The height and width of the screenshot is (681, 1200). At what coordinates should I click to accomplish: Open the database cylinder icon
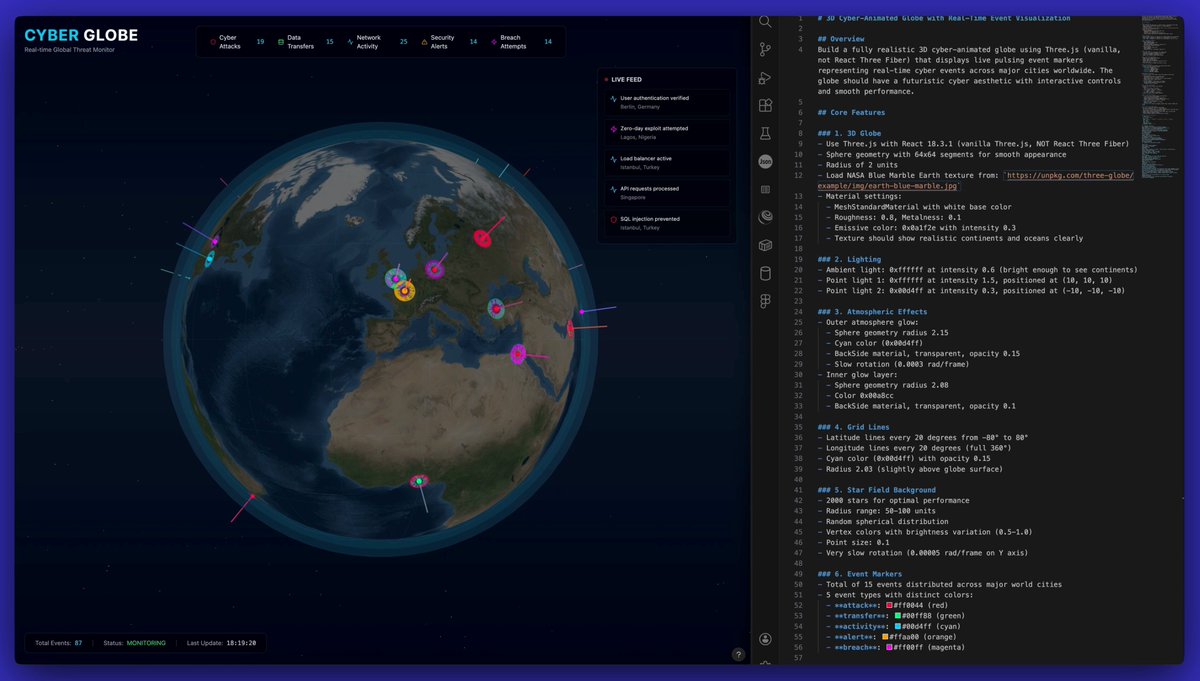tap(765, 272)
